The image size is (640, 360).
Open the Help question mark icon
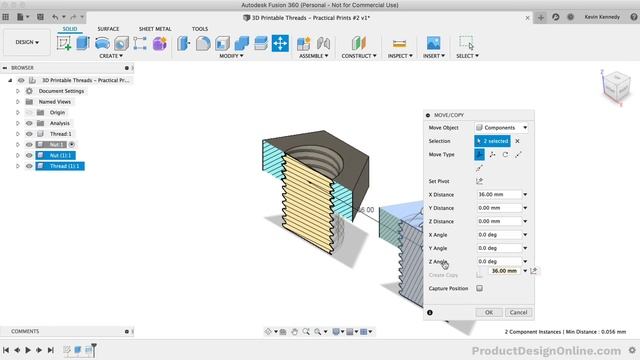coord(633,17)
